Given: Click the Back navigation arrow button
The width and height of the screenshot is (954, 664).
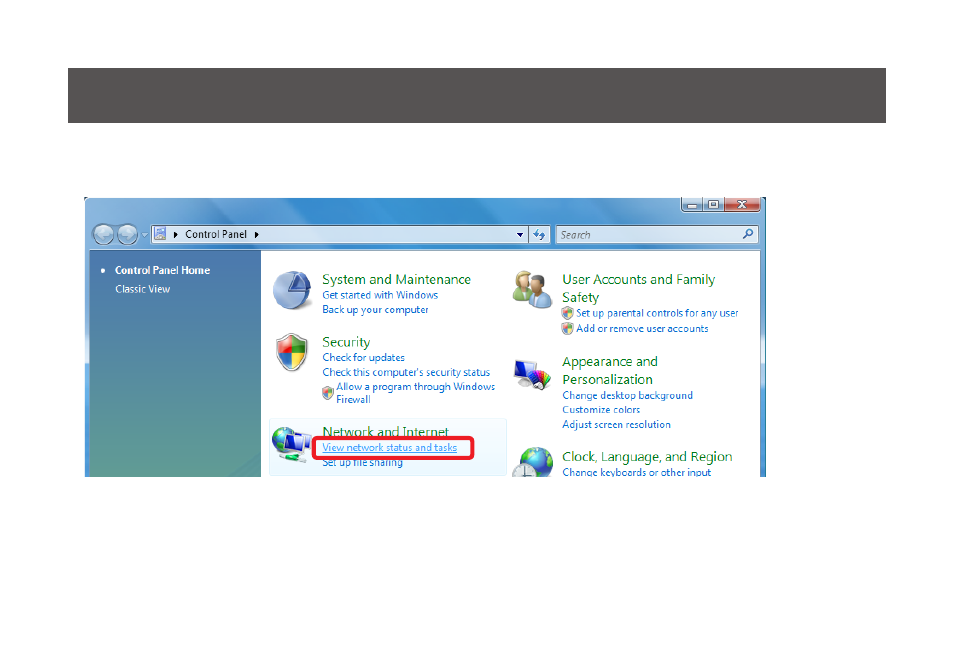Looking at the screenshot, I should pyautogui.click(x=103, y=234).
